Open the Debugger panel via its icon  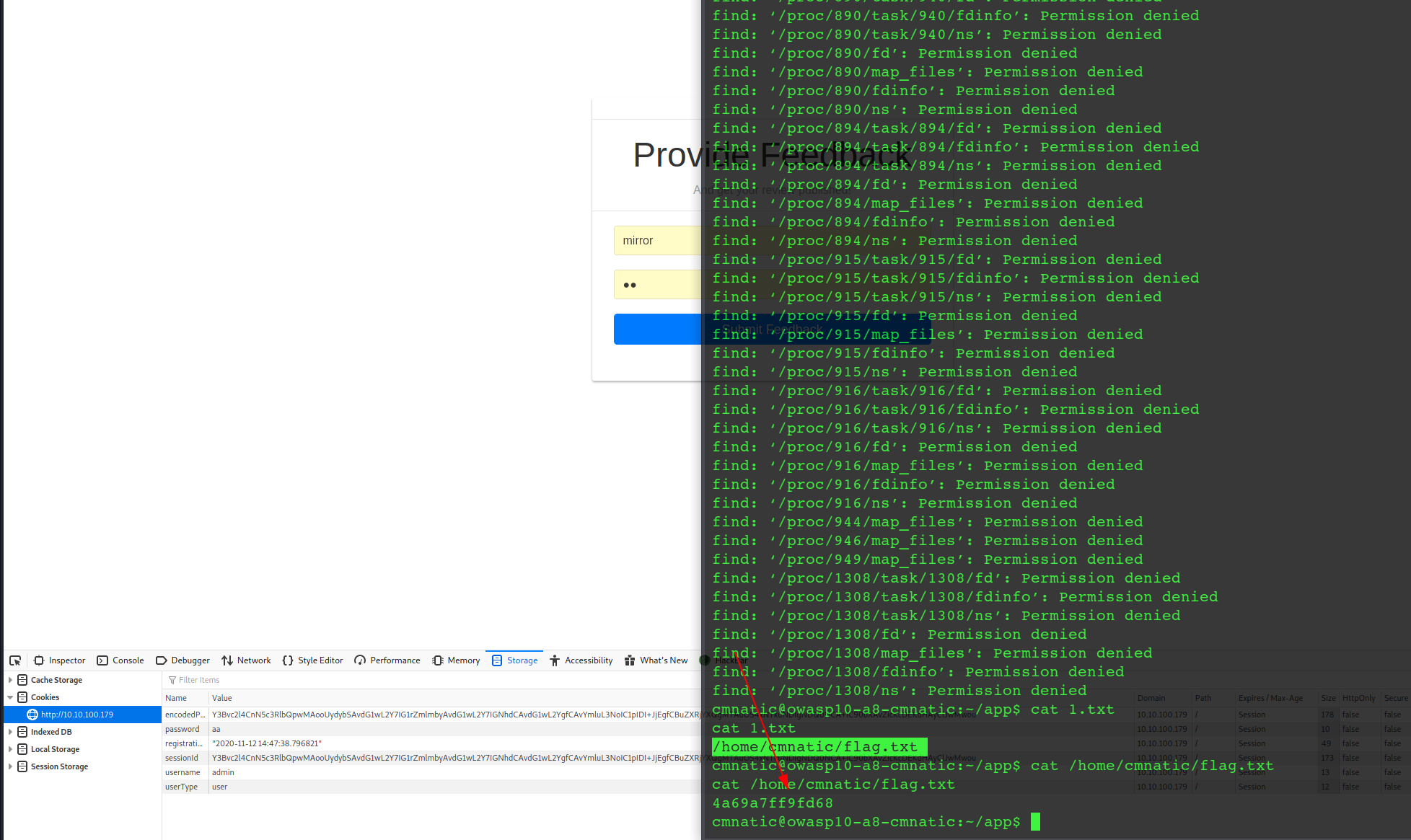pos(162,660)
